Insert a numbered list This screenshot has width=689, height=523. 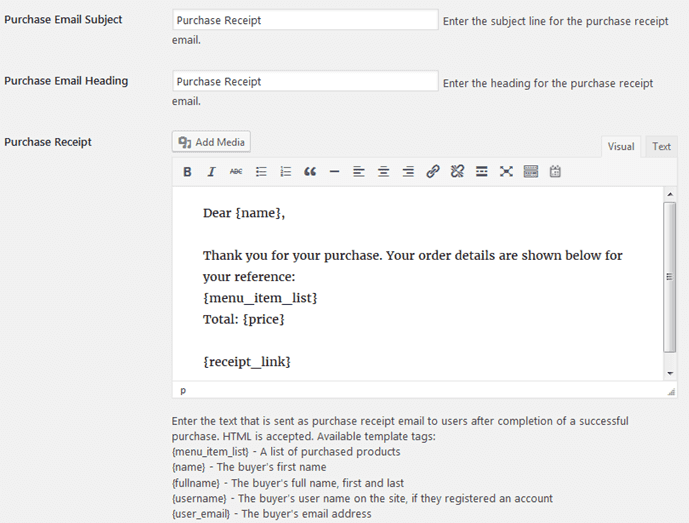click(x=285, y=172)
